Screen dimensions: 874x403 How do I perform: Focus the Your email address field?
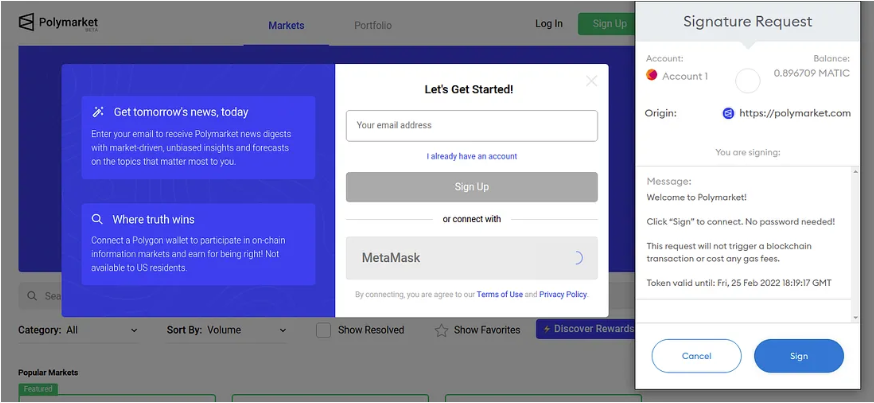(472, 125)
